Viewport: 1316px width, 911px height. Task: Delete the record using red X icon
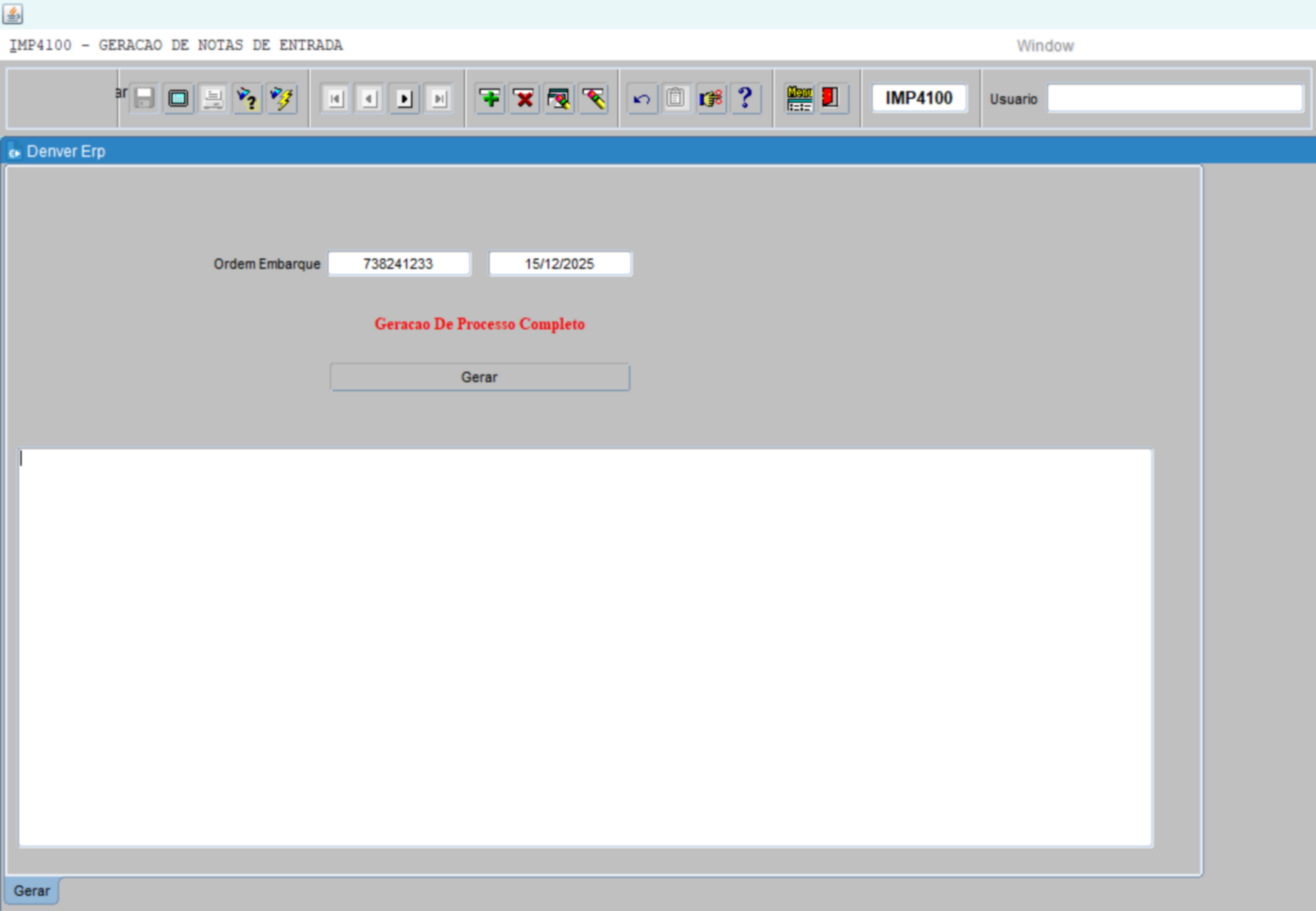(x=523, y=98)
